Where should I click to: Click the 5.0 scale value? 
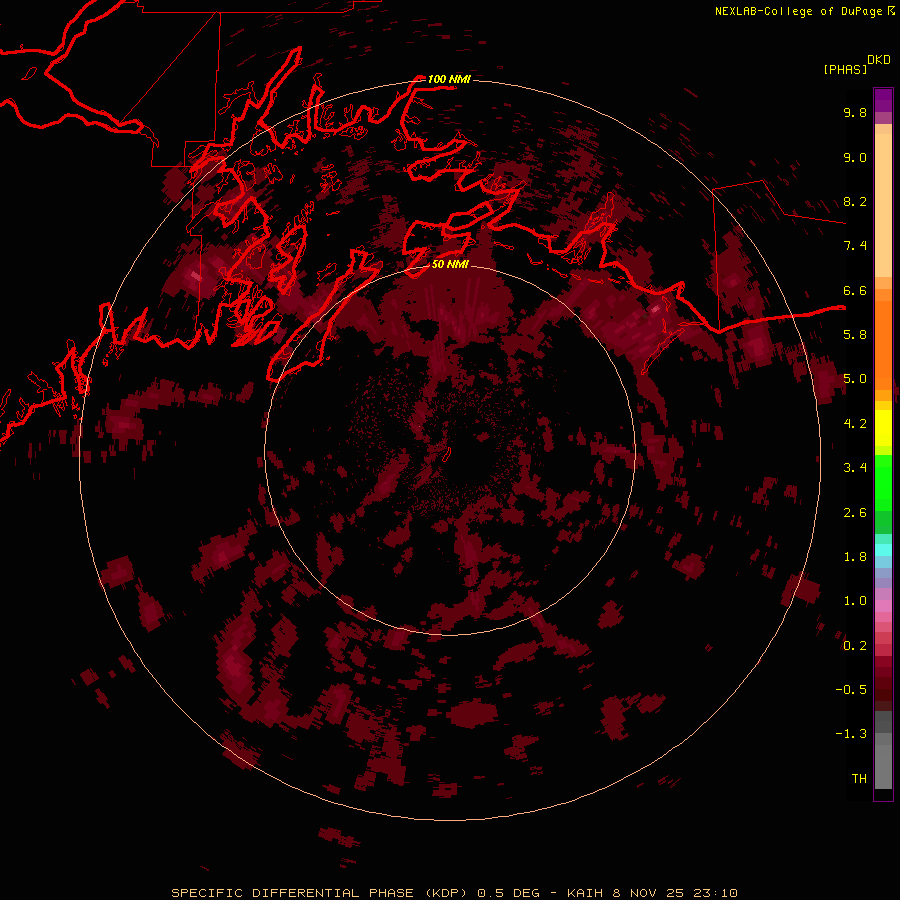(x=855, y=379)
